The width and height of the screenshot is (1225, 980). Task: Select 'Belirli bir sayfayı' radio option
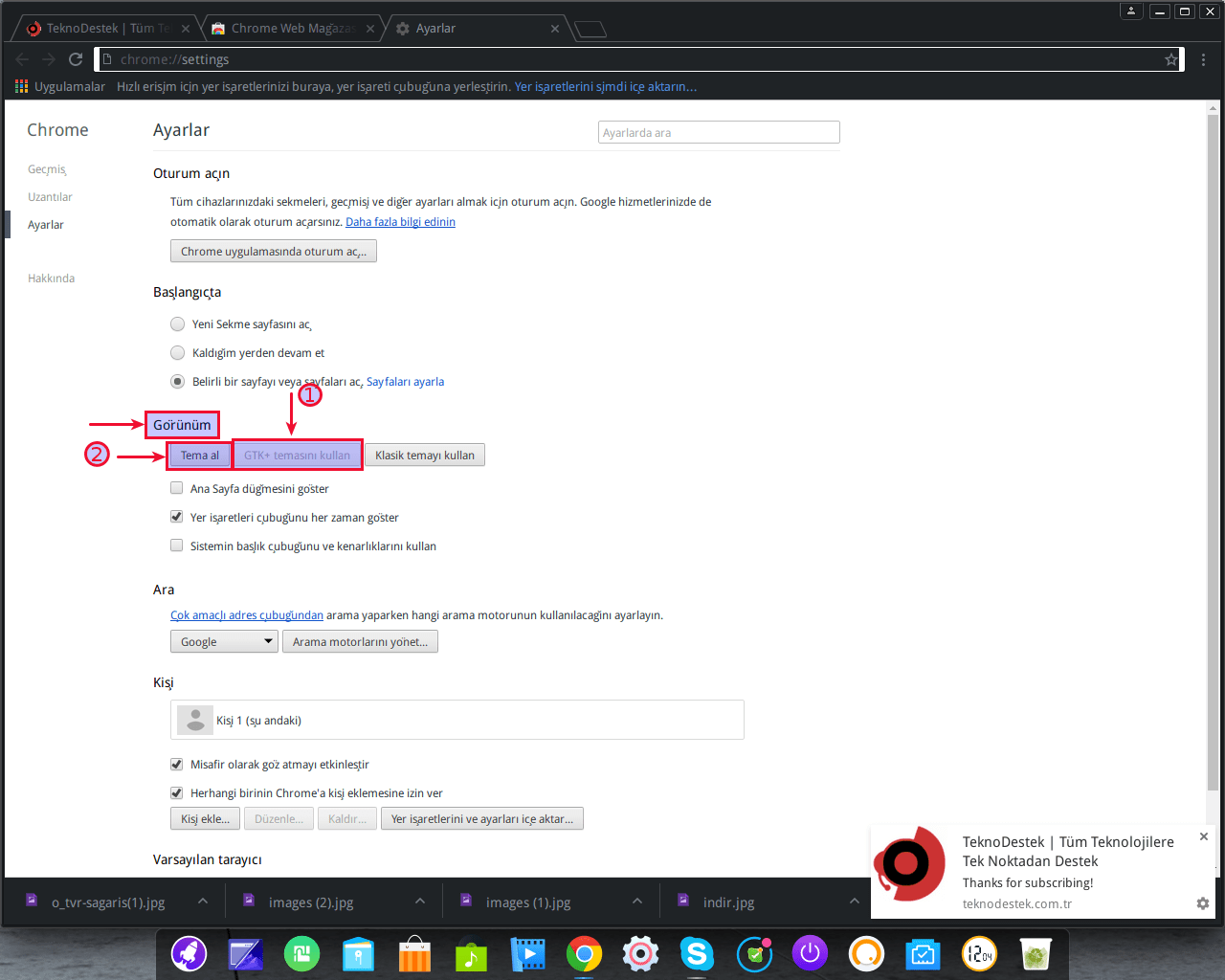click(177, 382)
